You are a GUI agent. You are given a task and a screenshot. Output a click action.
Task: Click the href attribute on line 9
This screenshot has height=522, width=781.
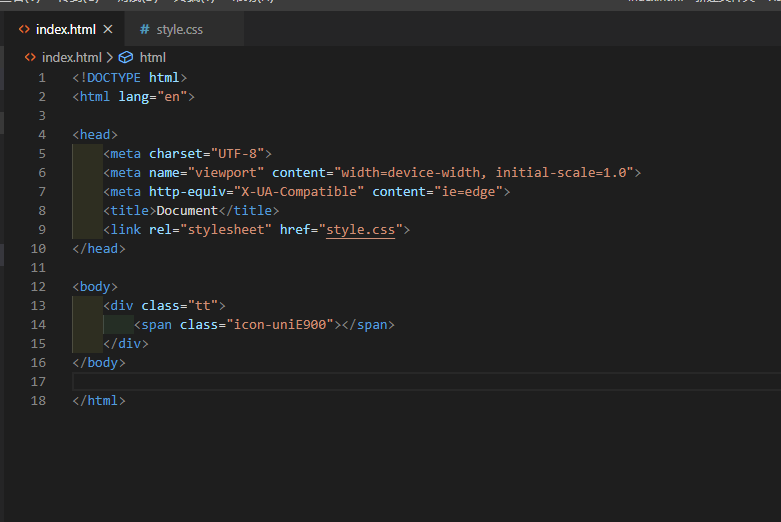[x=295, y=230]
